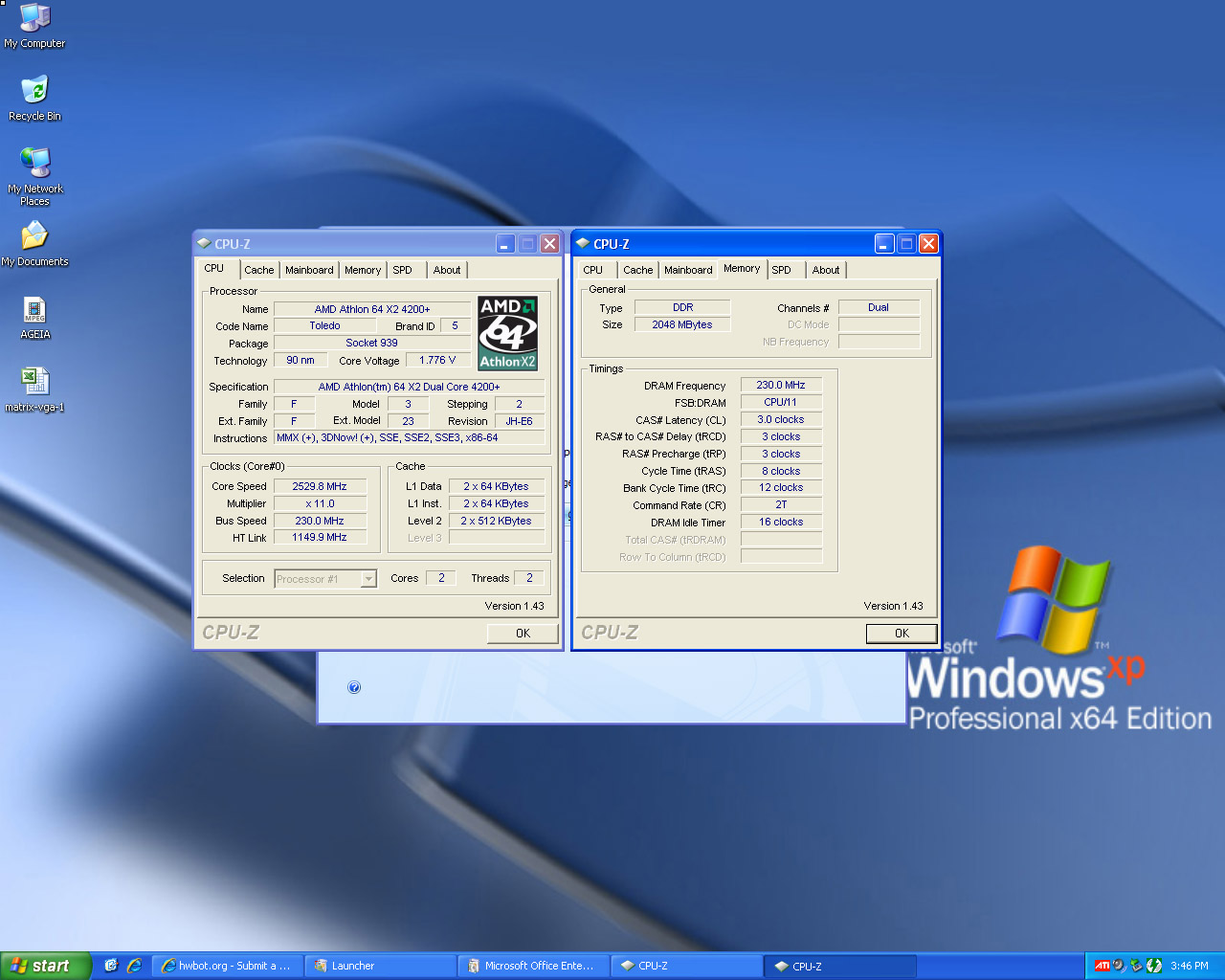Click Command Rate 2T value

click(781, 504)
